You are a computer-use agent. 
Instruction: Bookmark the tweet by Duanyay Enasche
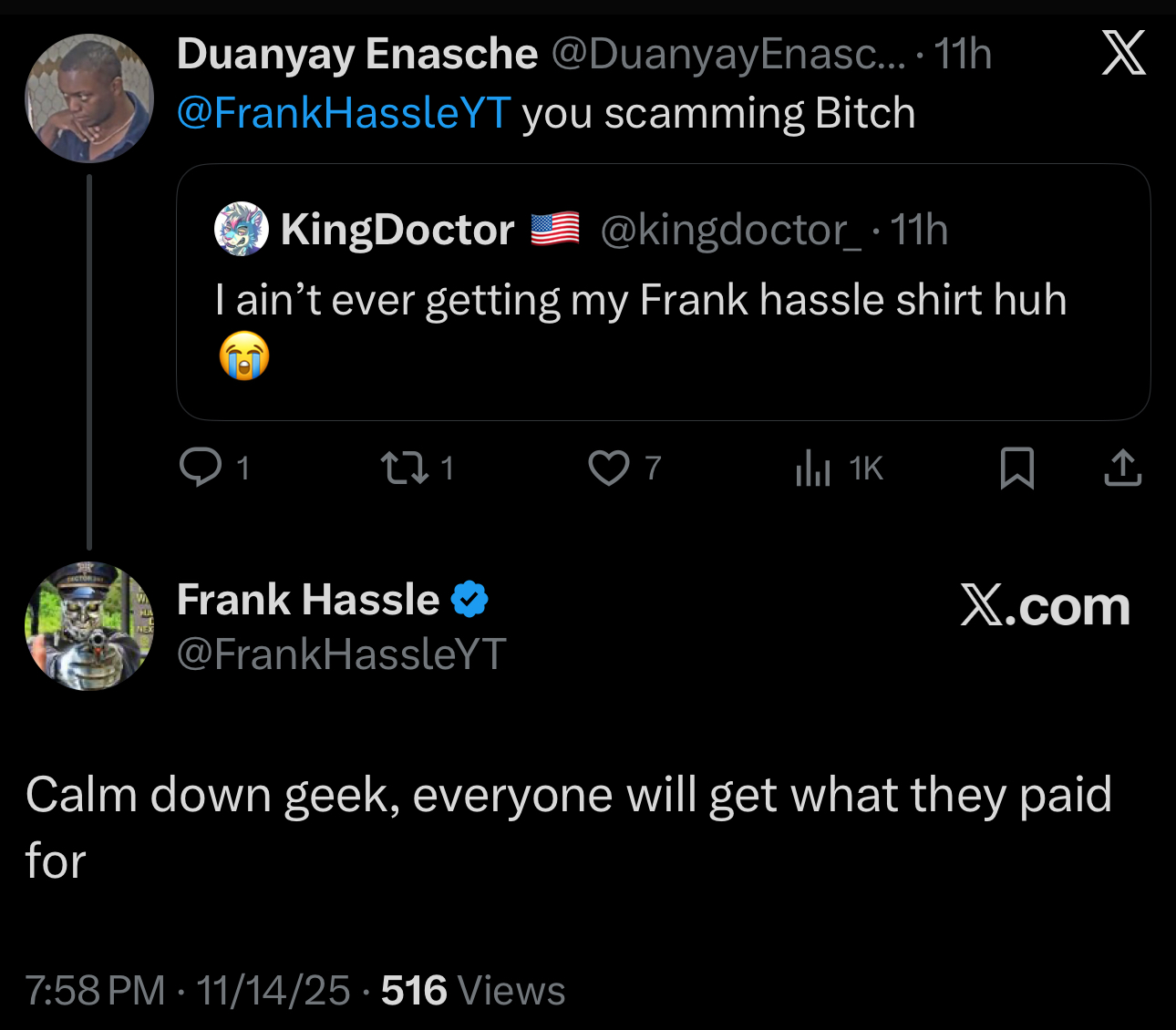(x=1016, y=469)
